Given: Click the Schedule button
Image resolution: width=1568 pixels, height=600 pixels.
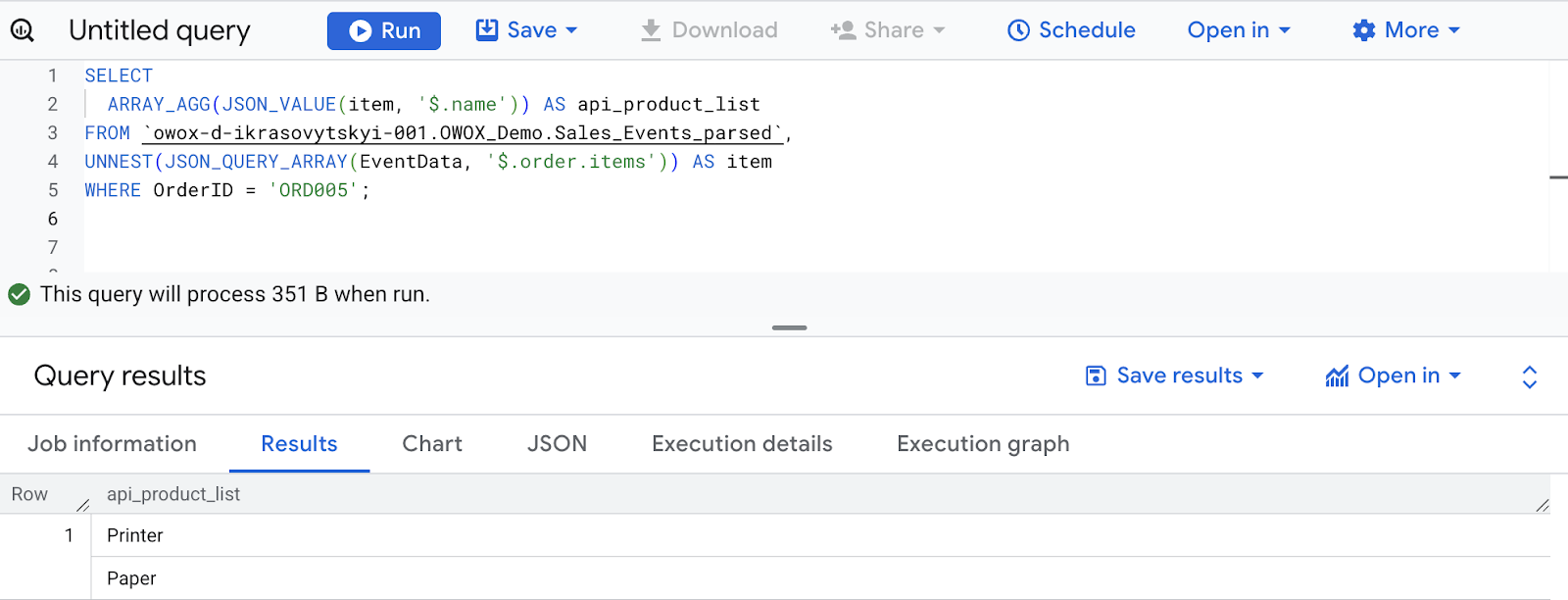Looking at the screenshot, I should 1071,30.
